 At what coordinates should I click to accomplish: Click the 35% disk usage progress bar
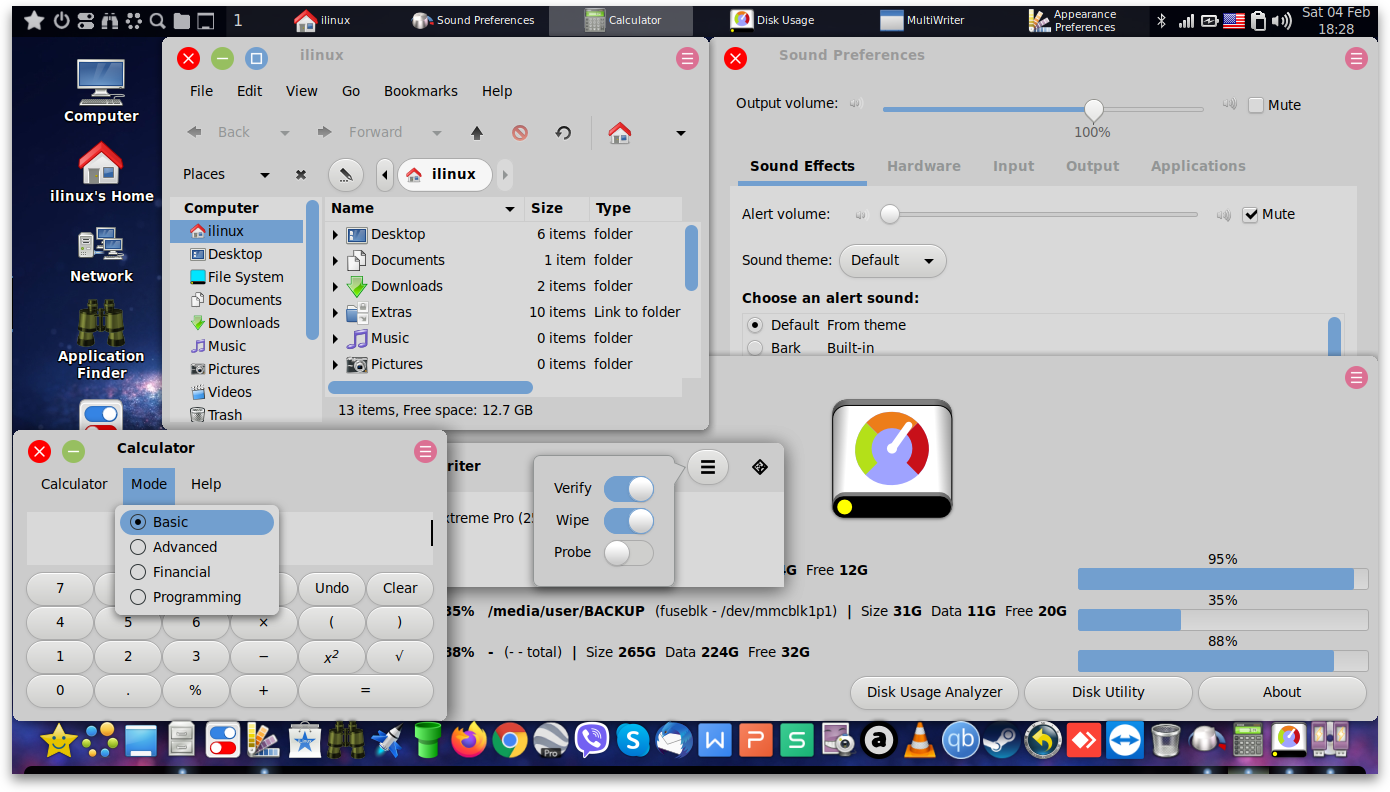click(1223, 620)
